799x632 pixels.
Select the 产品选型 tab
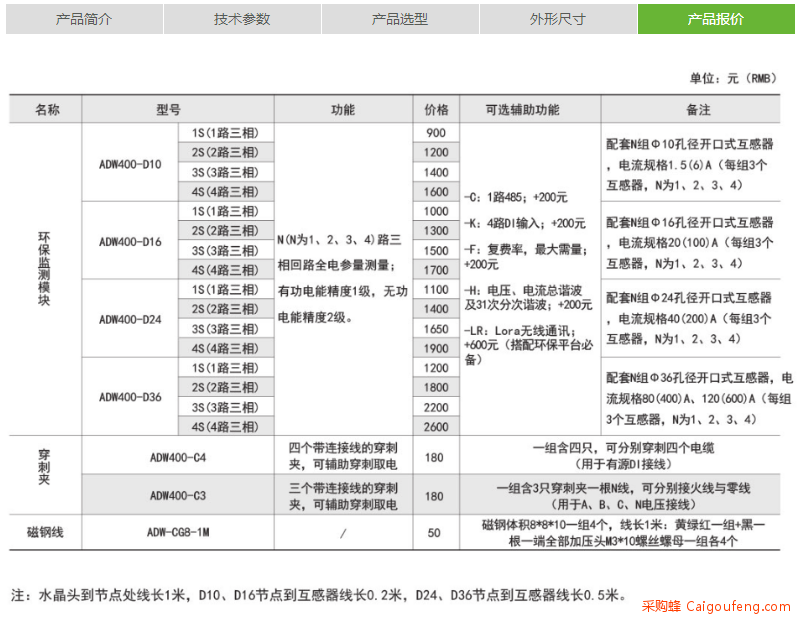click(x=400, y=19)
